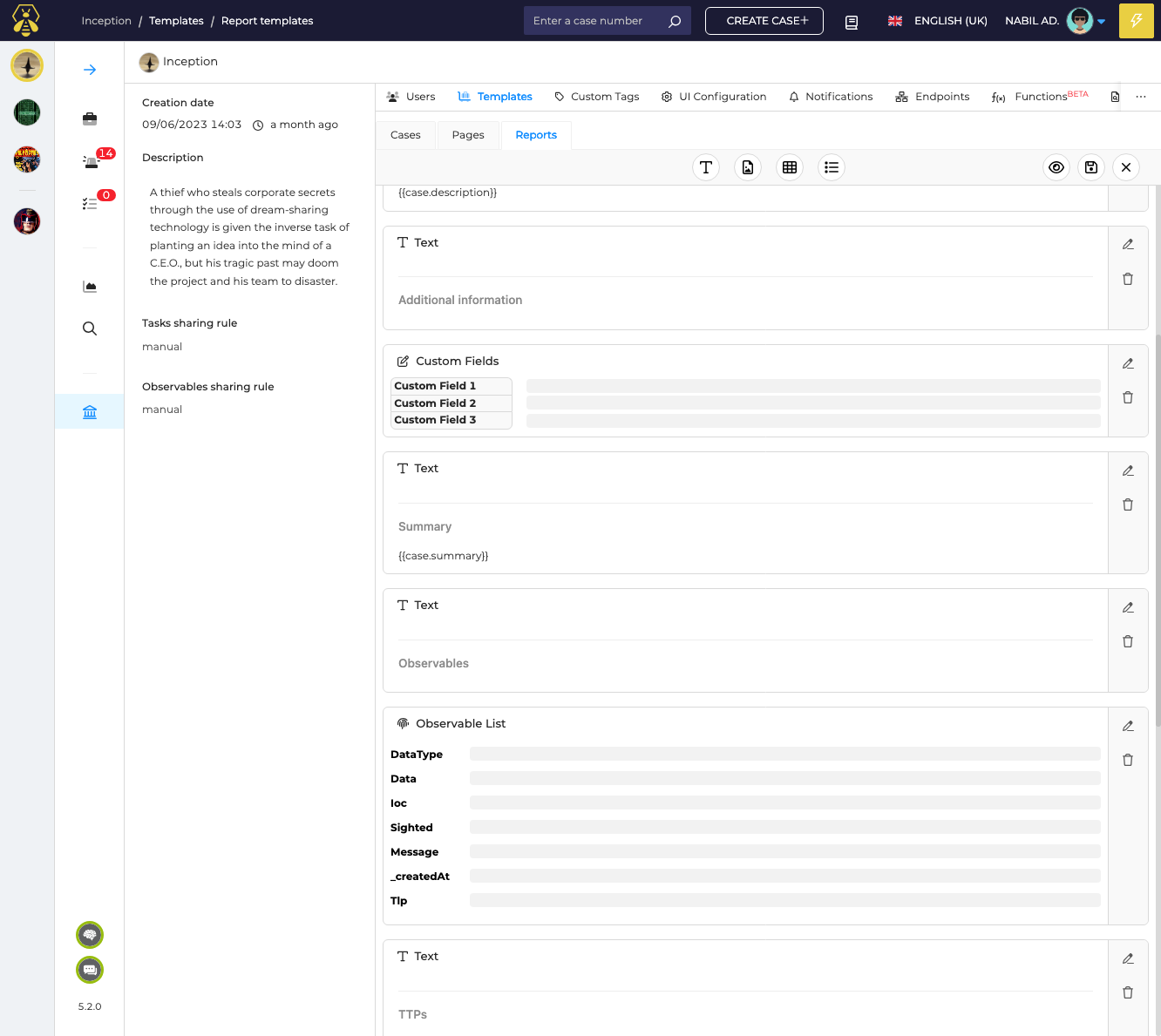Open the Dashboards section in the sidebar
Viewport: 1161px width, 1036px height.
pos(90,286)
